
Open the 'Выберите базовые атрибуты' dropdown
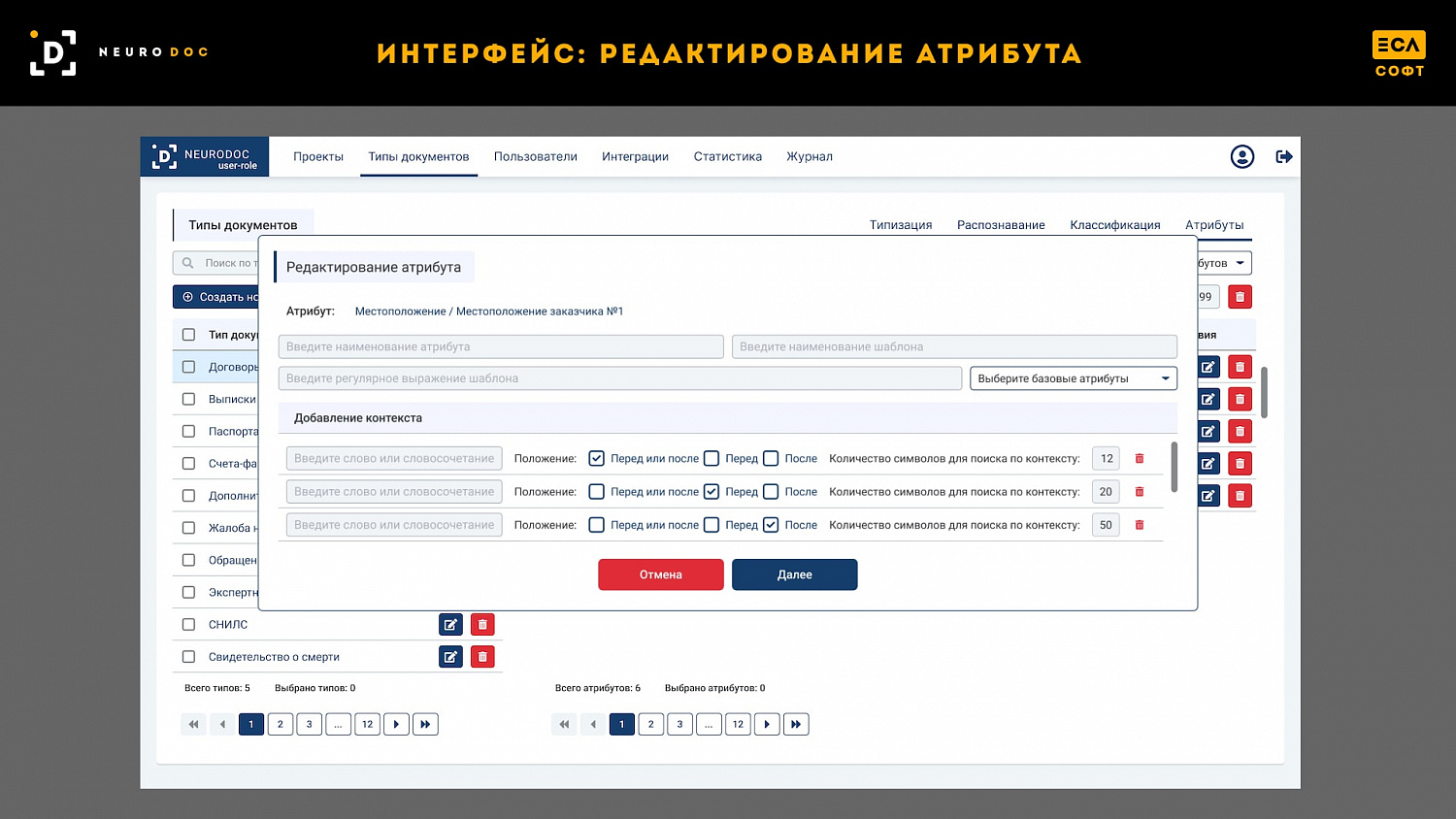[1074, 378]
